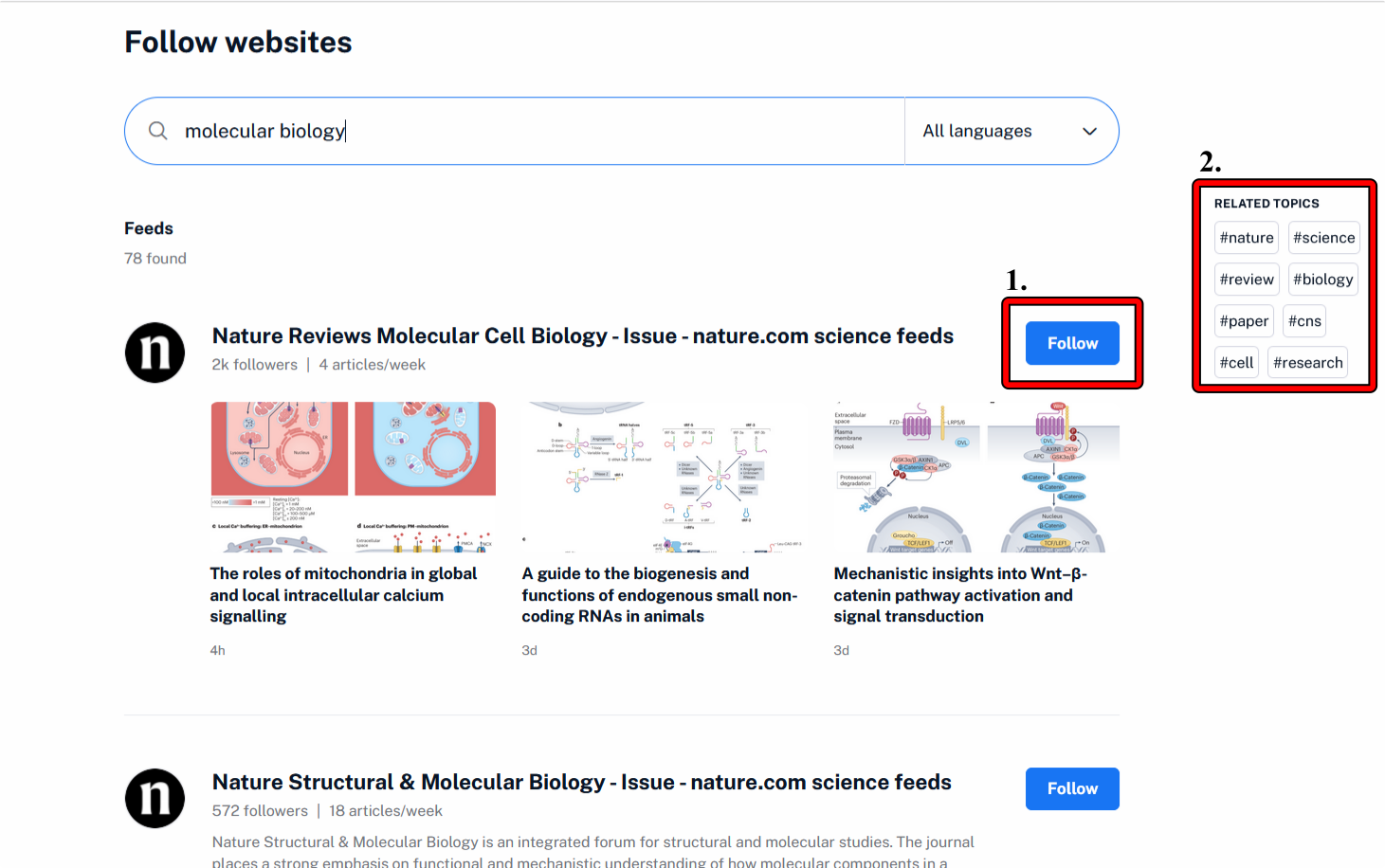Image resolution: width=1385 pixels, height=868 pixels.
Task: Click the language dropdown chevron arrow
Action: pyautogui.click(x=1089, y=132)
